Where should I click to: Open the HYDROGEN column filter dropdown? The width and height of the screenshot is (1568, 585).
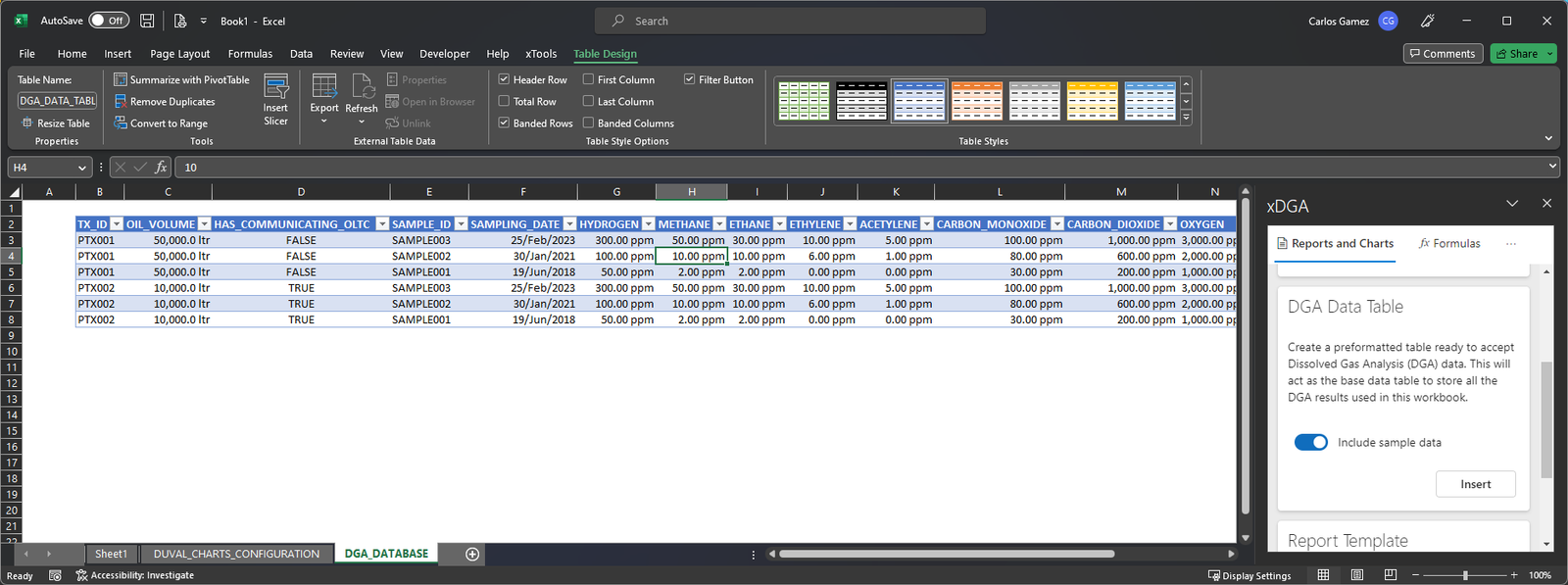648,224
